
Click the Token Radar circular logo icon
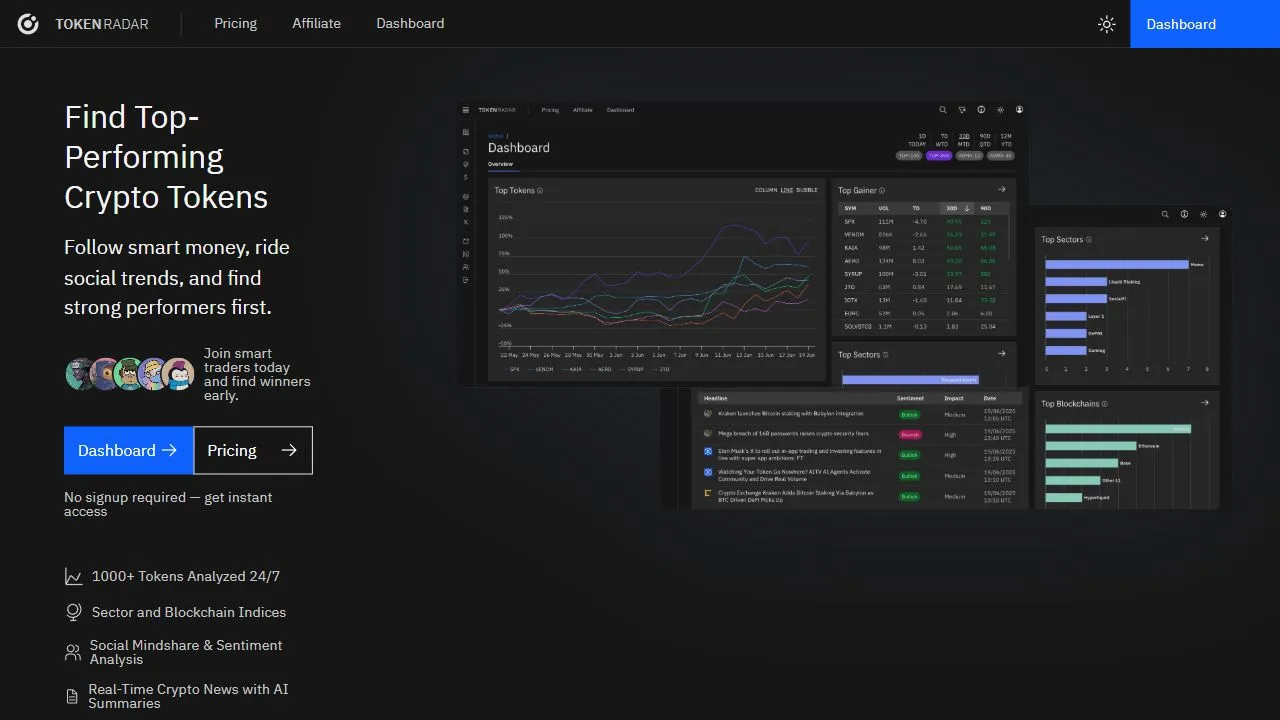pyautogui.click(x=28, y=24)
